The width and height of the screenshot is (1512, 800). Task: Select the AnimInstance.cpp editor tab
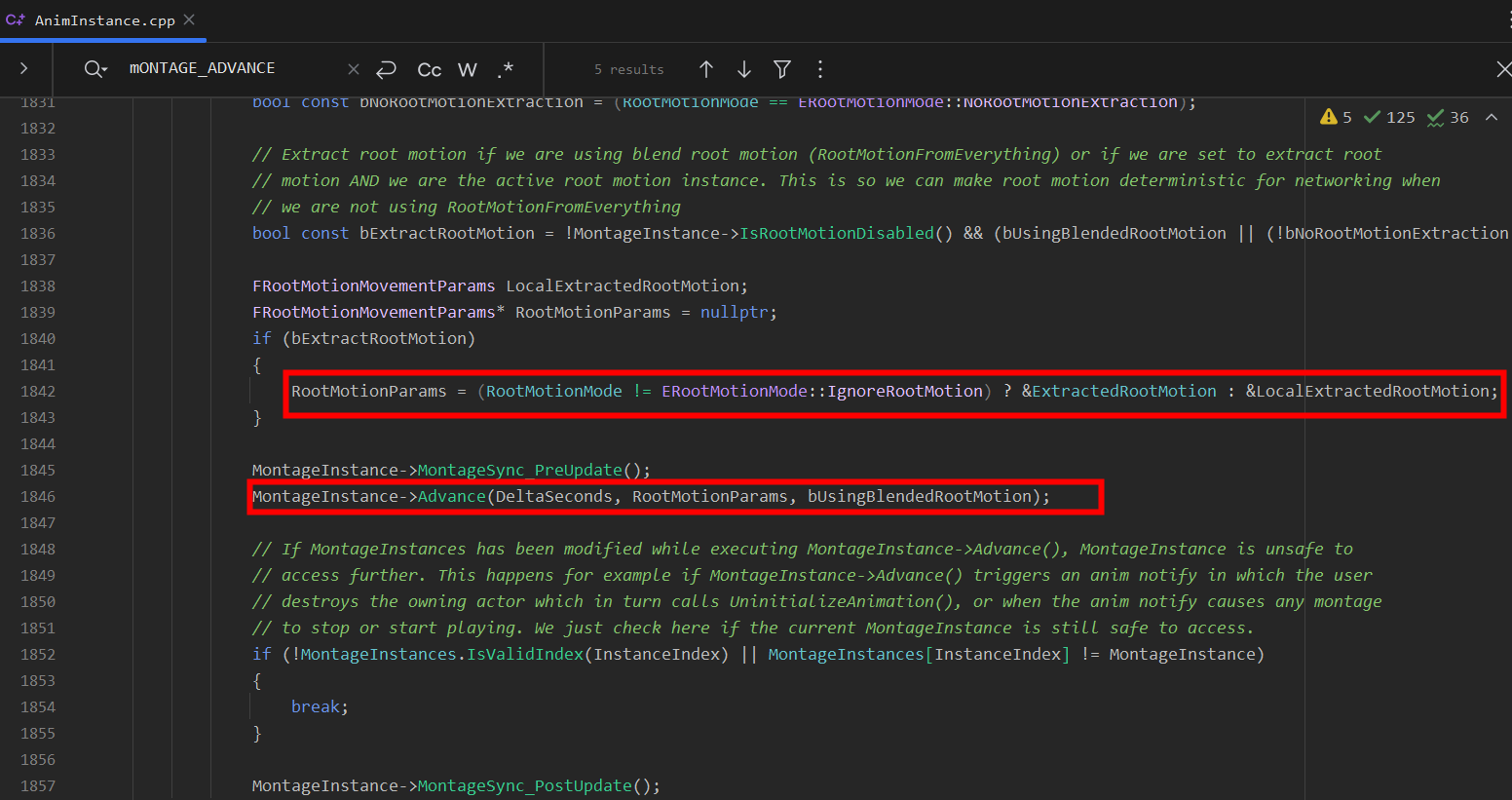pos(103,20)
